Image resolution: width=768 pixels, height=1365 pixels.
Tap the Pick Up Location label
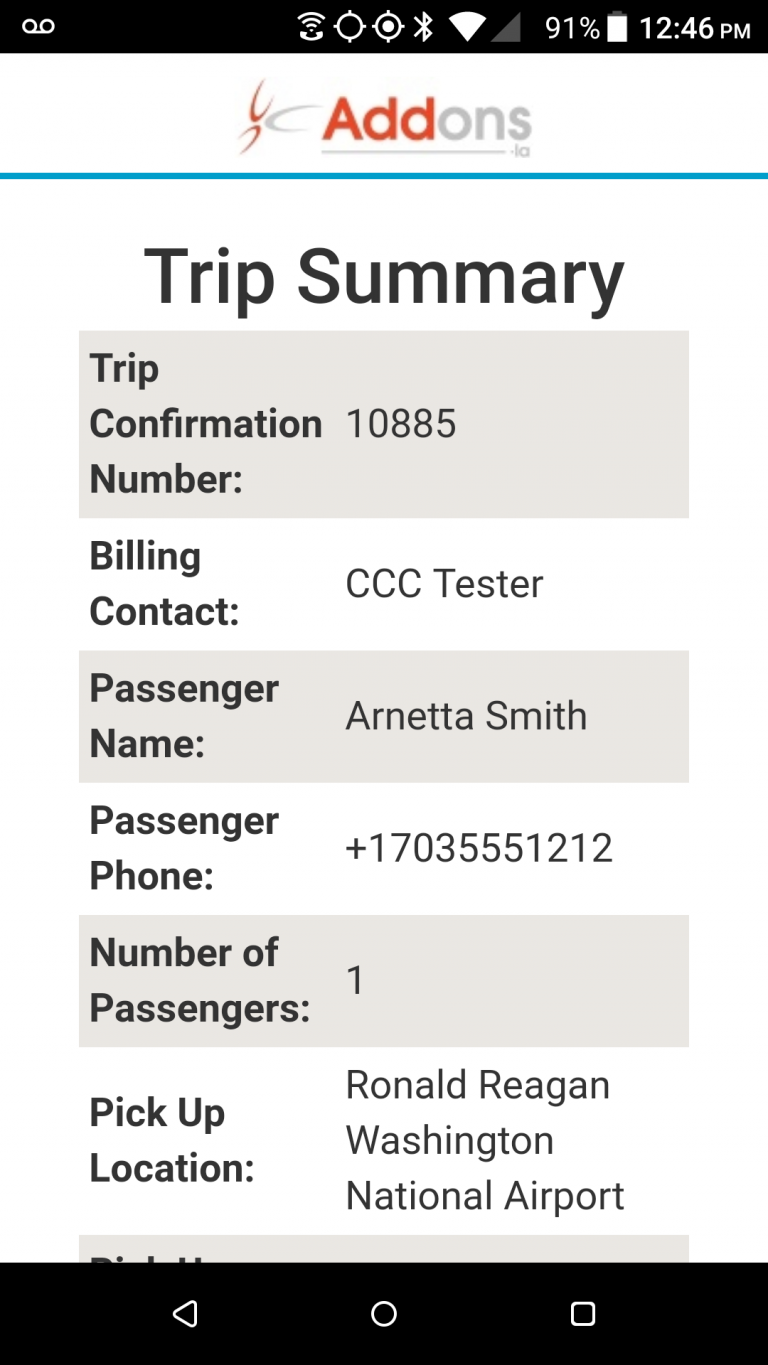click(172, 1140)
